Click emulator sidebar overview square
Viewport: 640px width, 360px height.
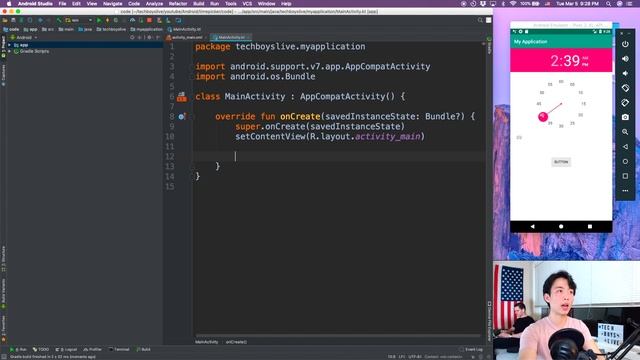tap(625, 176)
